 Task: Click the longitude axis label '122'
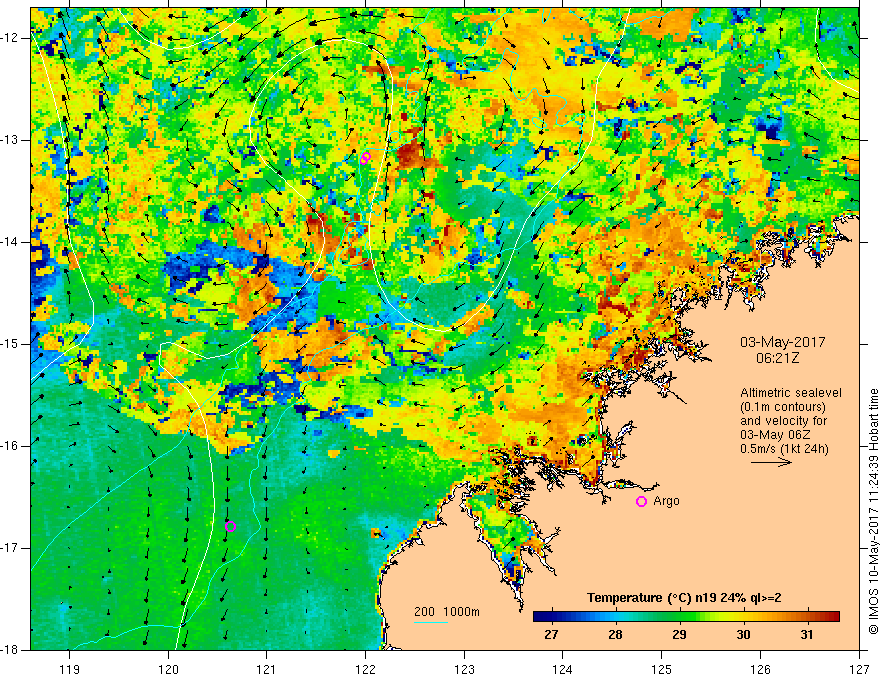click(365, 670)
